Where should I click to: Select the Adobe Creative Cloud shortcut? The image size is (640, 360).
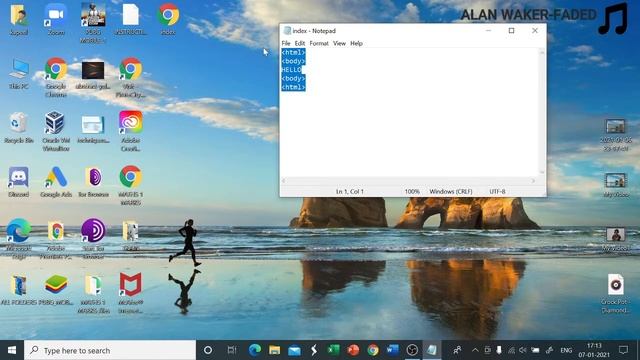[x=131, y=131]
